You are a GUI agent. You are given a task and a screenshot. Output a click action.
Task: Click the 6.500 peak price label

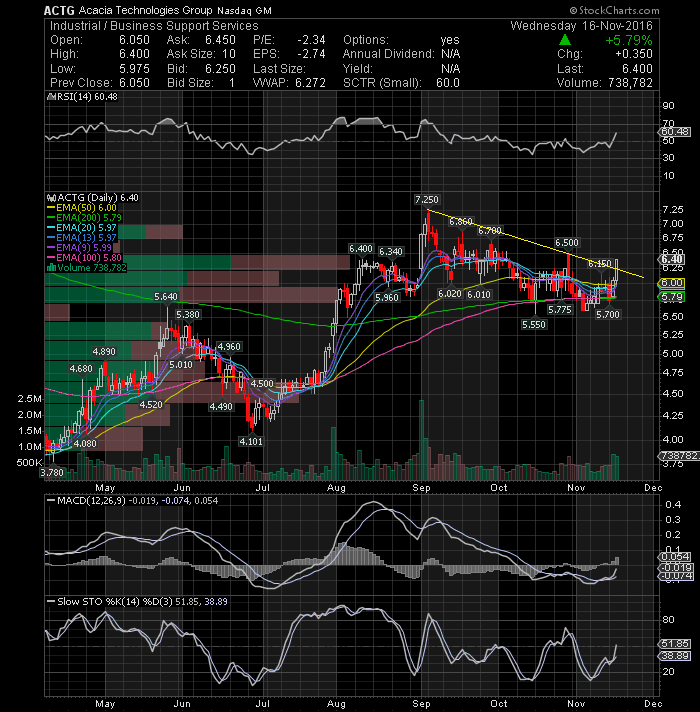click(567, 242)
